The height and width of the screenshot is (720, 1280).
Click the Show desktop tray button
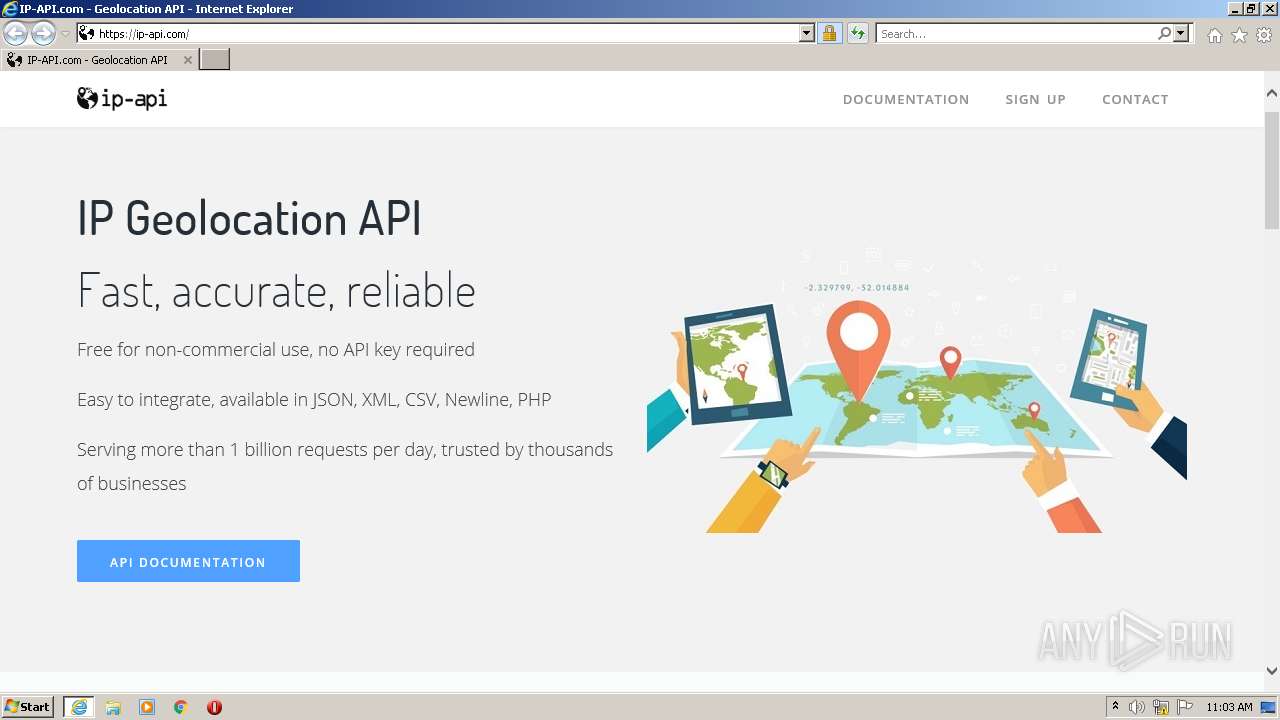tap(1269, 707)
